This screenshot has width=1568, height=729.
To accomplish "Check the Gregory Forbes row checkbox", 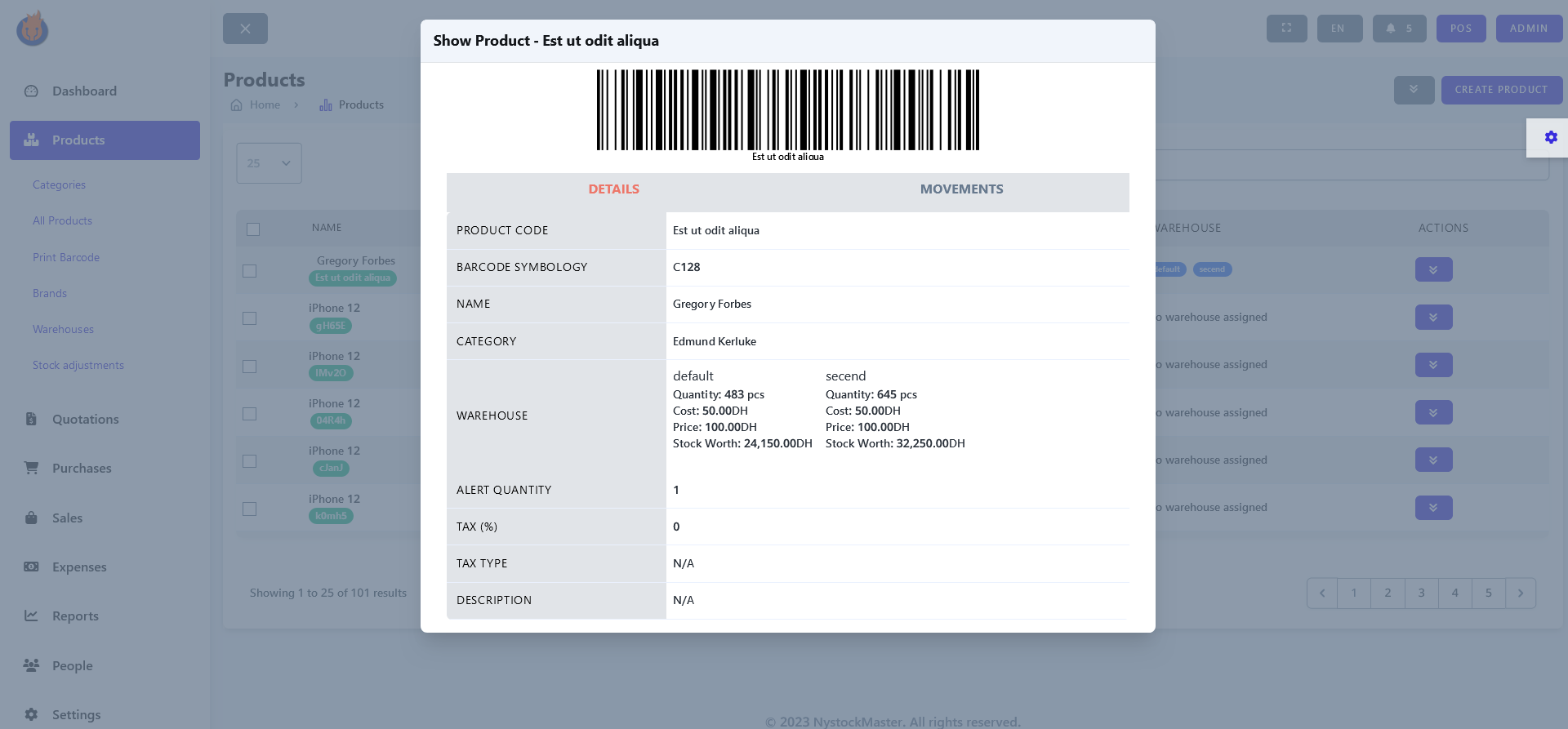I will pos(250,271).
